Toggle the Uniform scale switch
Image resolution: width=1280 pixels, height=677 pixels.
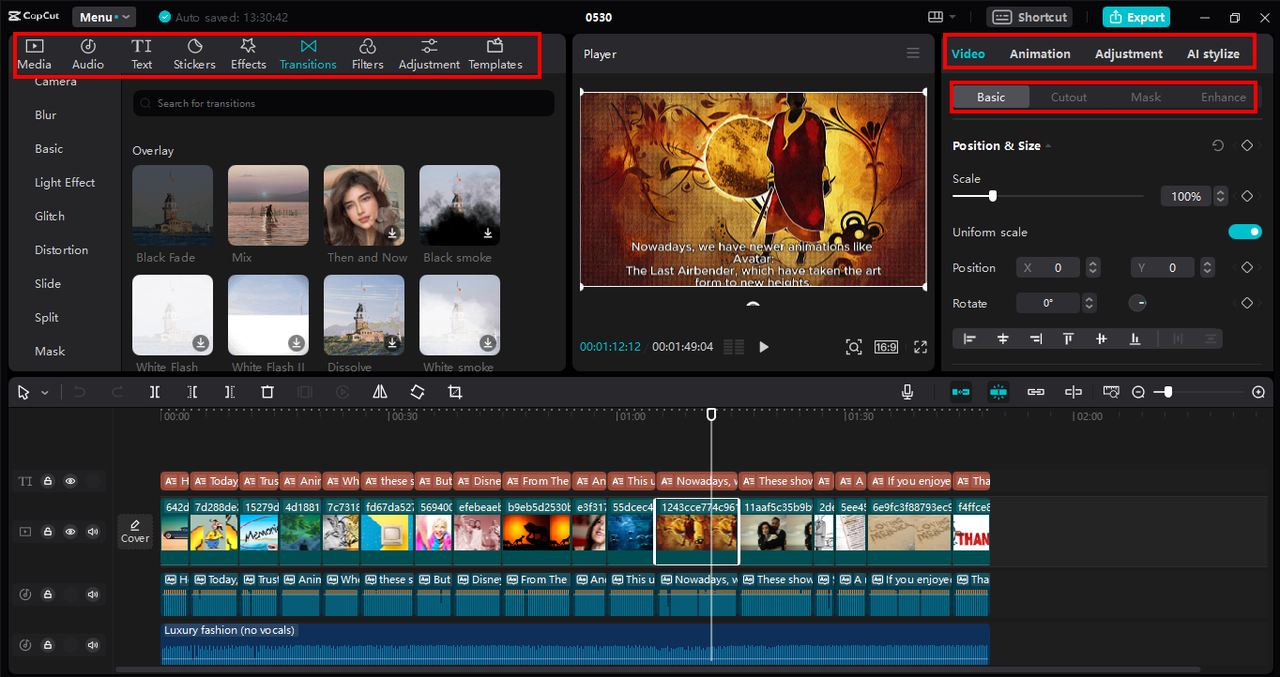click(1245, 232)
